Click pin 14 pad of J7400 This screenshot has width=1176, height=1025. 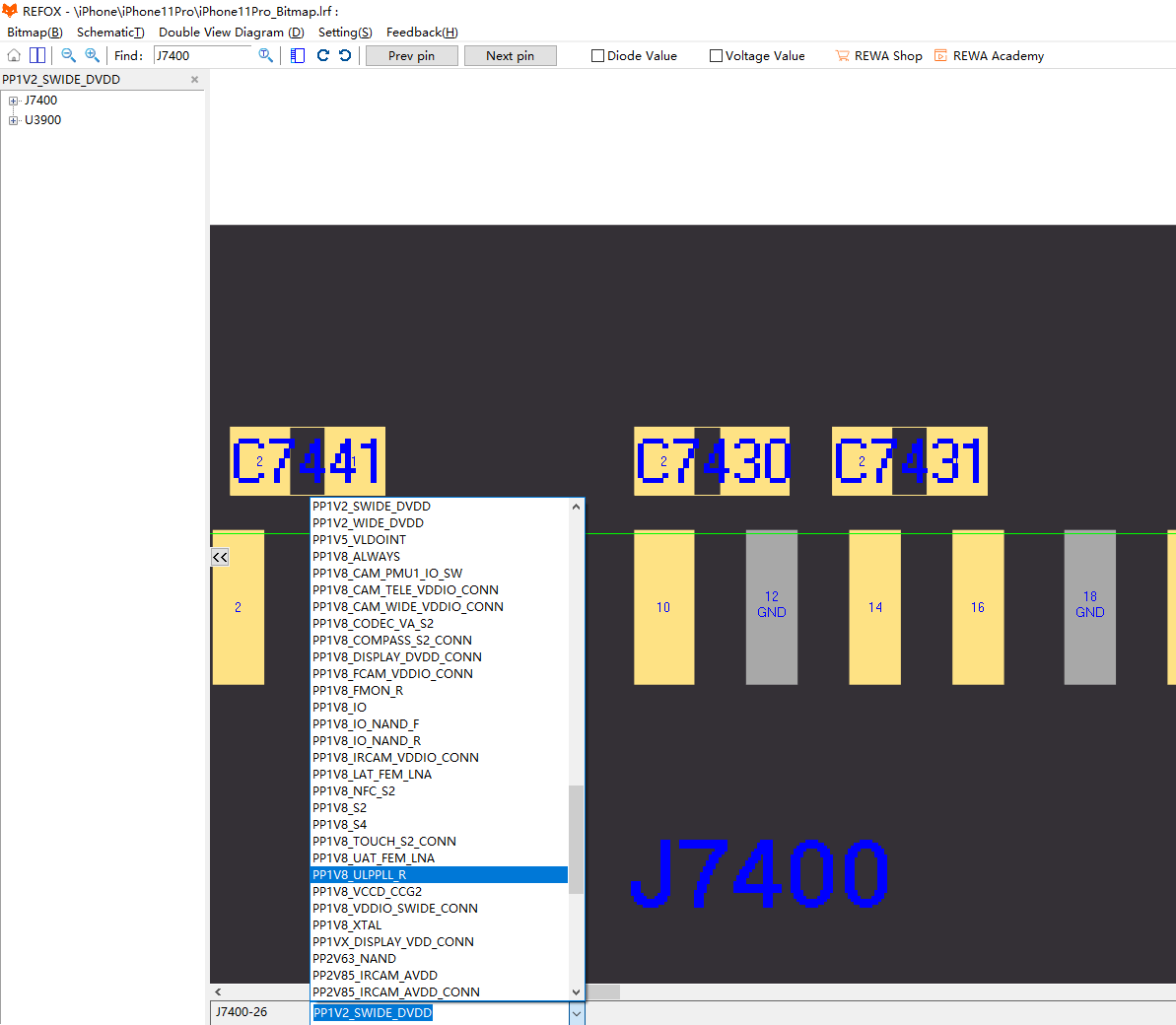(x=875, y=607)
